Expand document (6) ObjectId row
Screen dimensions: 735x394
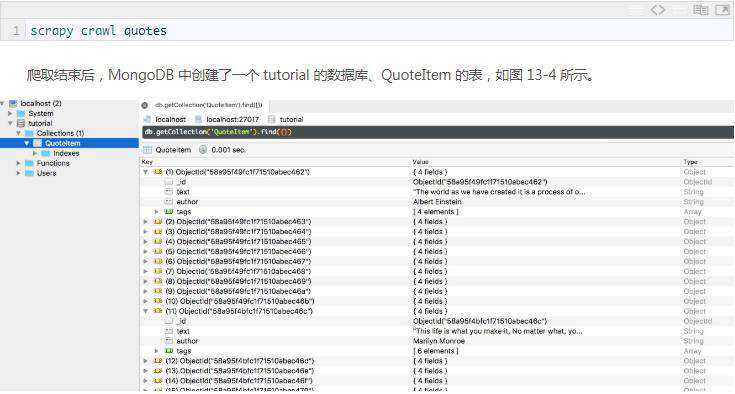(146, 261)
